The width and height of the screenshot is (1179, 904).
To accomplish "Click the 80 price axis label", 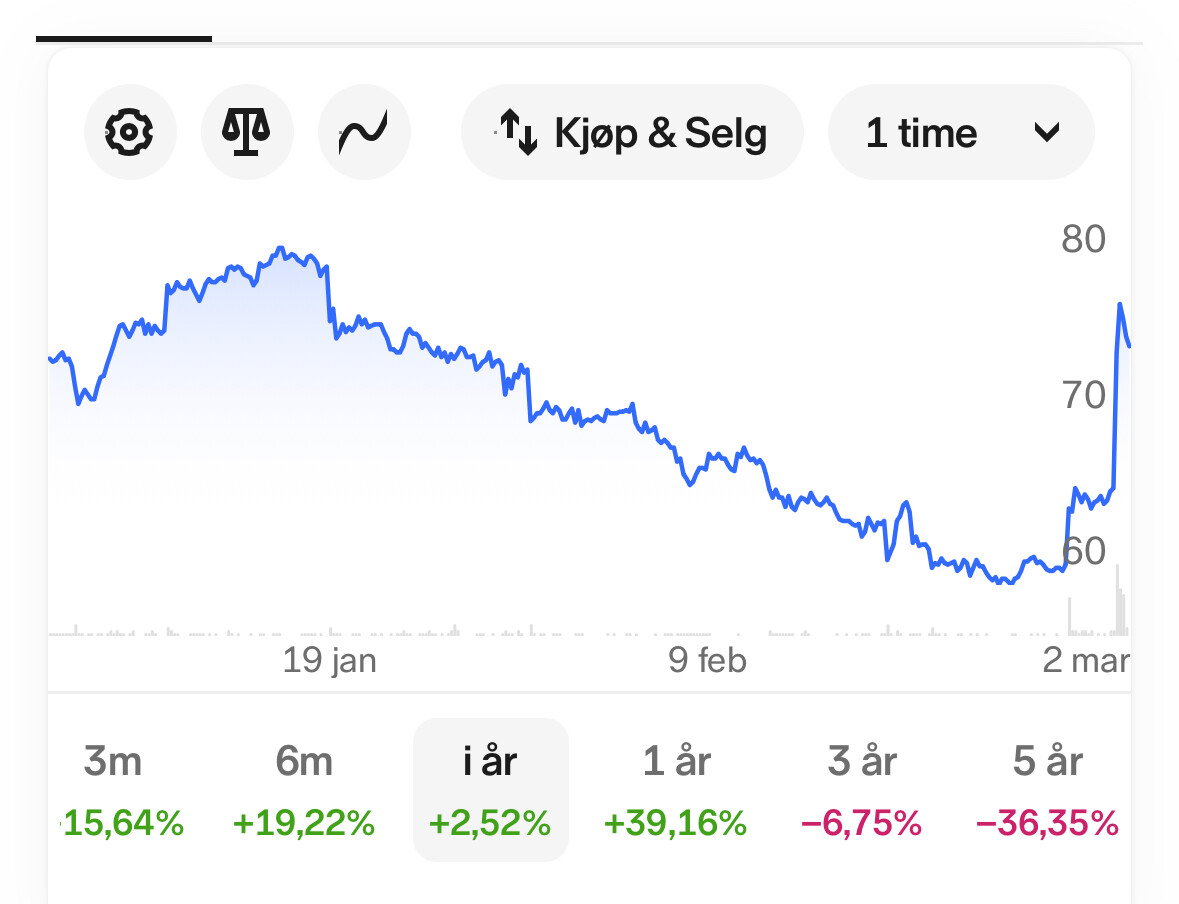I will tap(1083, 240).
